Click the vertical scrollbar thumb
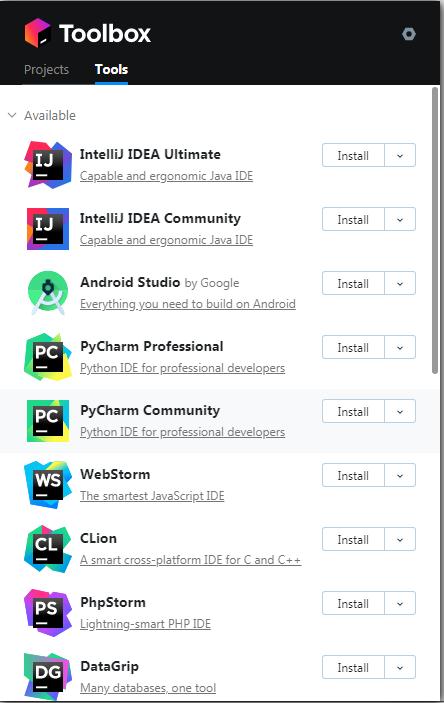The height and width of the screenshot is (703, 444). coord(435,231)
